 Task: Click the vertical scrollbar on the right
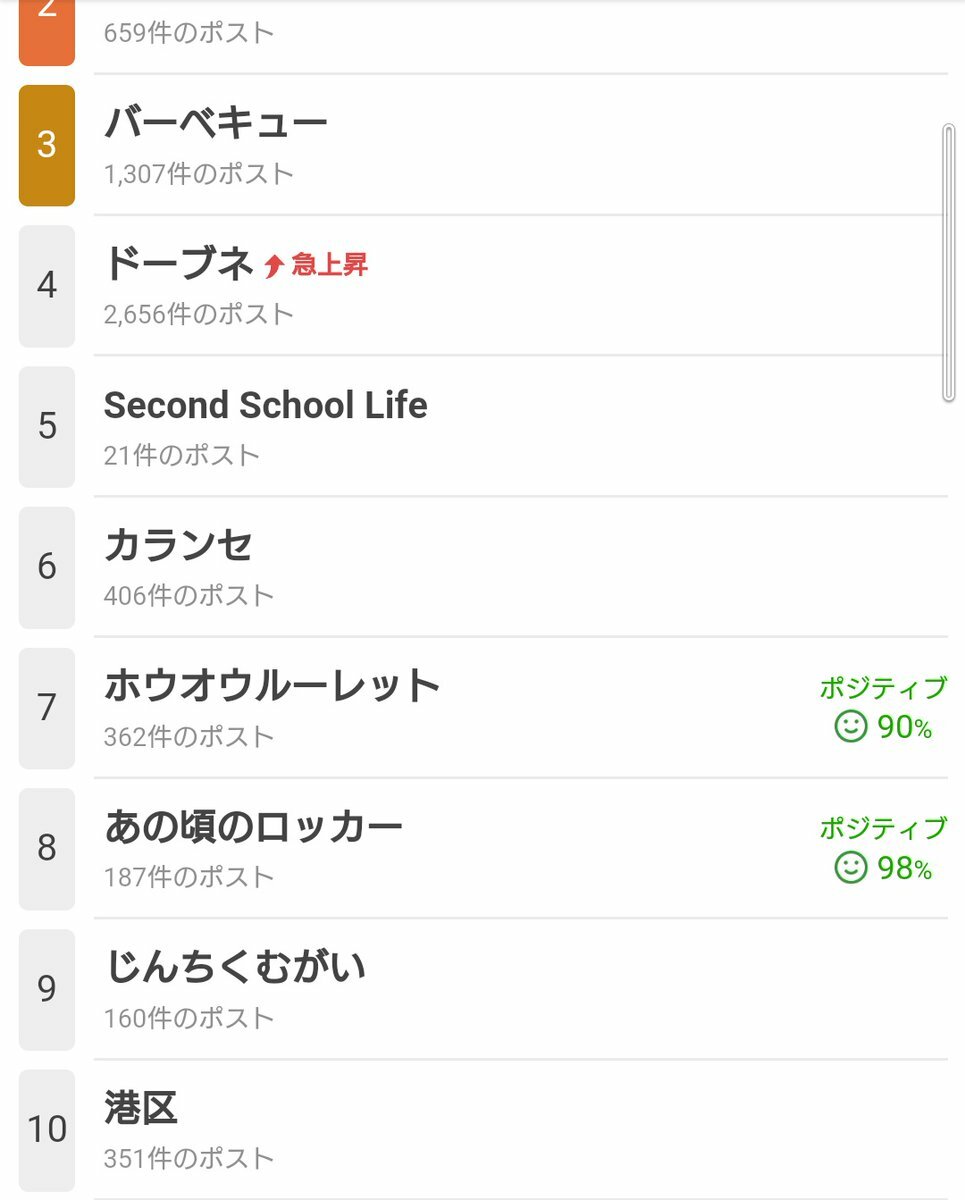[x=949, y=263]
